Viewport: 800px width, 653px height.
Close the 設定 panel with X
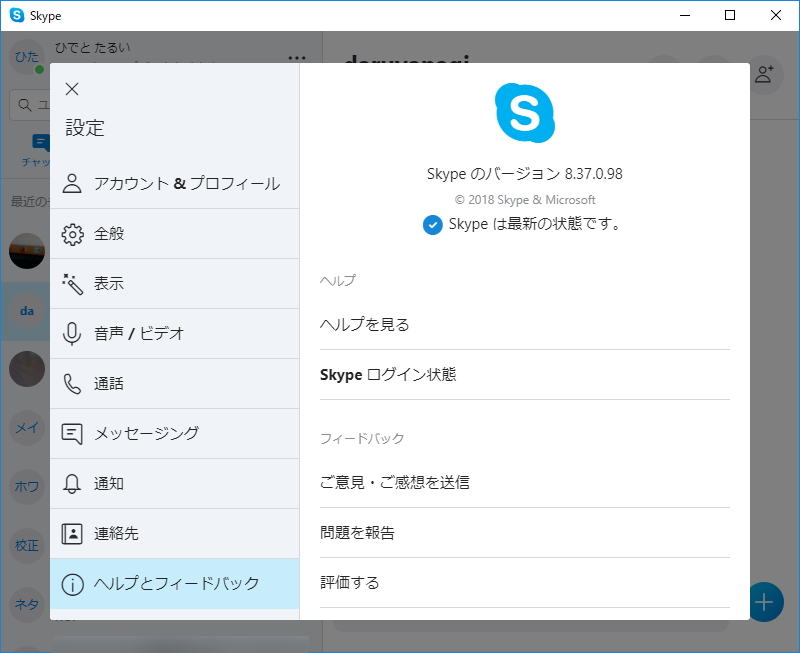tap(71, 88)
